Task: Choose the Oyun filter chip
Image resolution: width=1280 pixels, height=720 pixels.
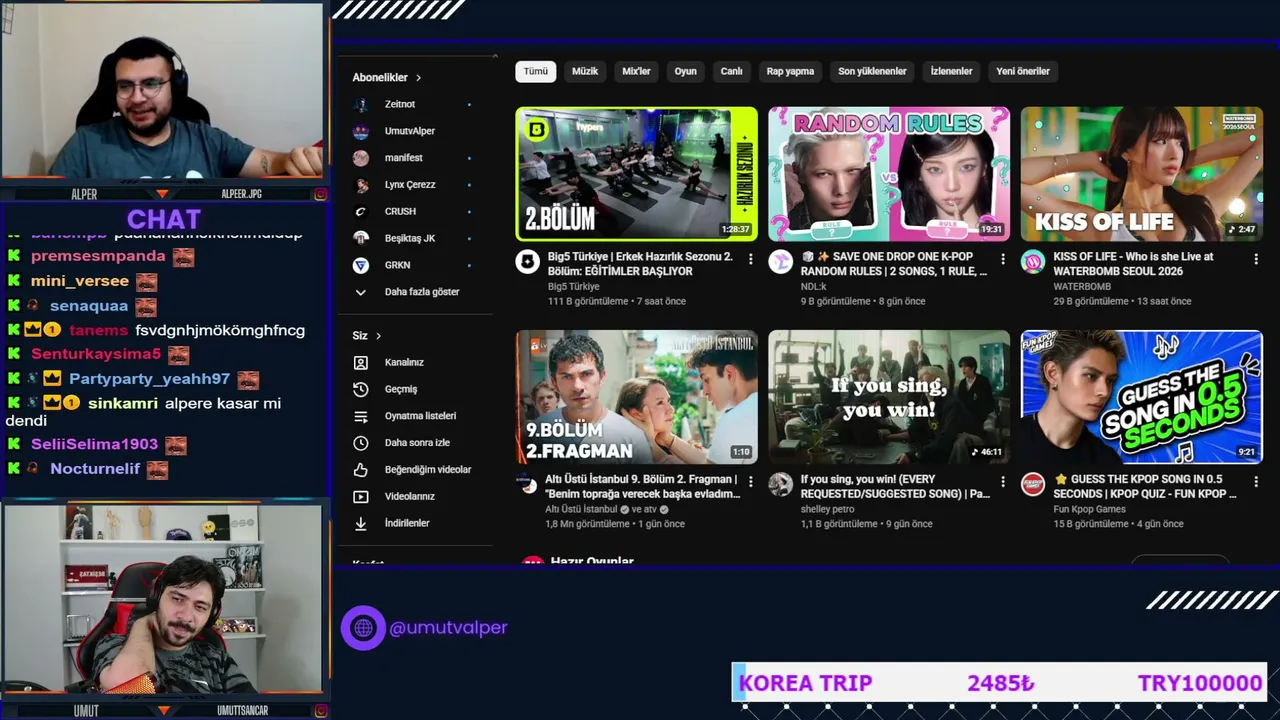Action: point(685,71)
